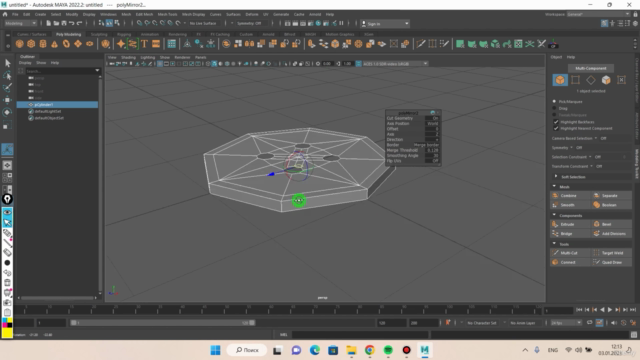Screen dimensions: 640x360
Task: Click the New Scene icon
Action: tap(49, 23)
